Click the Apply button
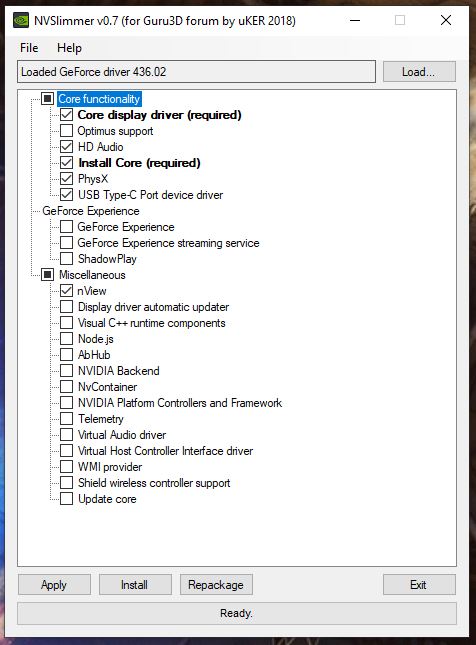 [54, 585]
